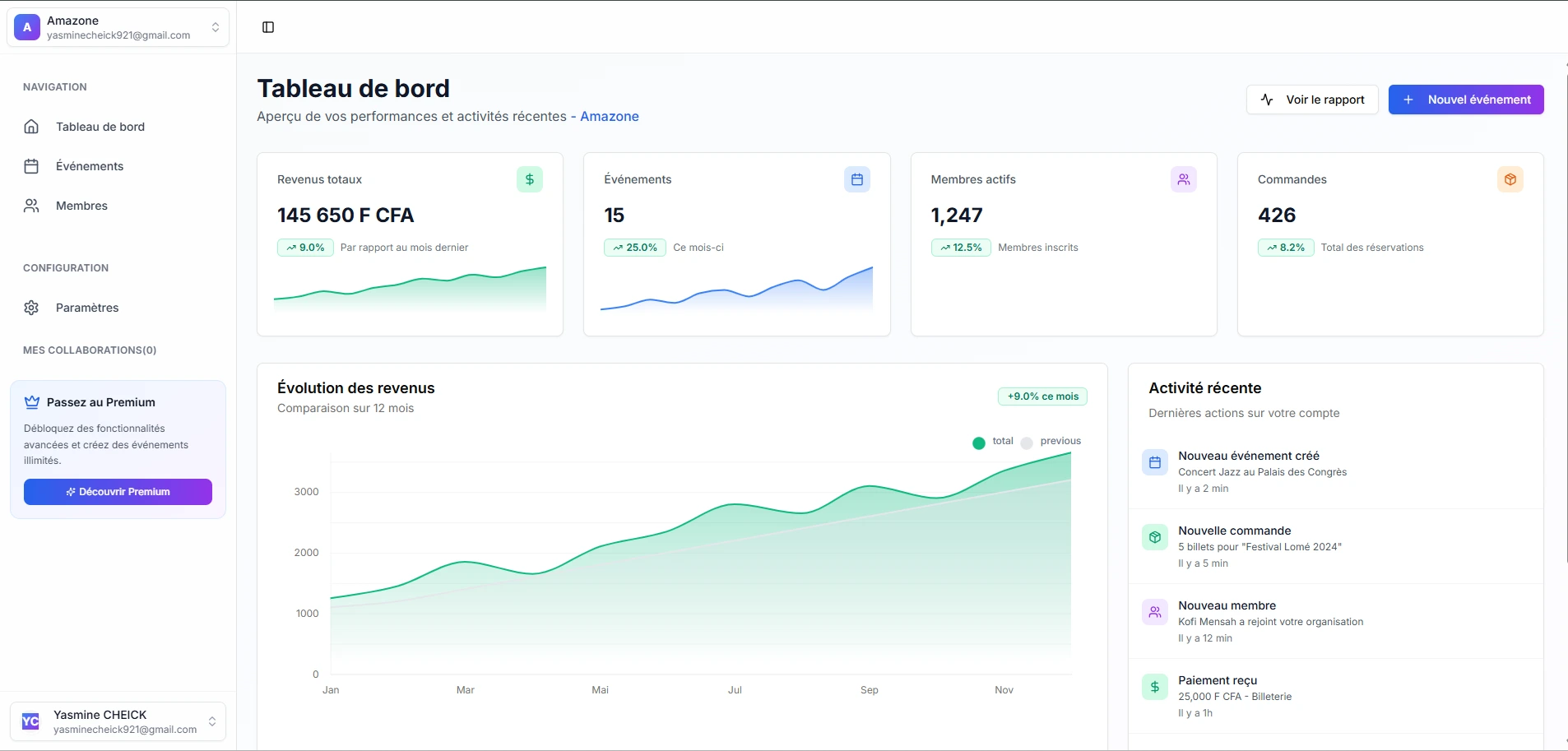The image size is (1568, 751).
Task: Click the users icon on Membres actifs
Action: [1183, 179]
